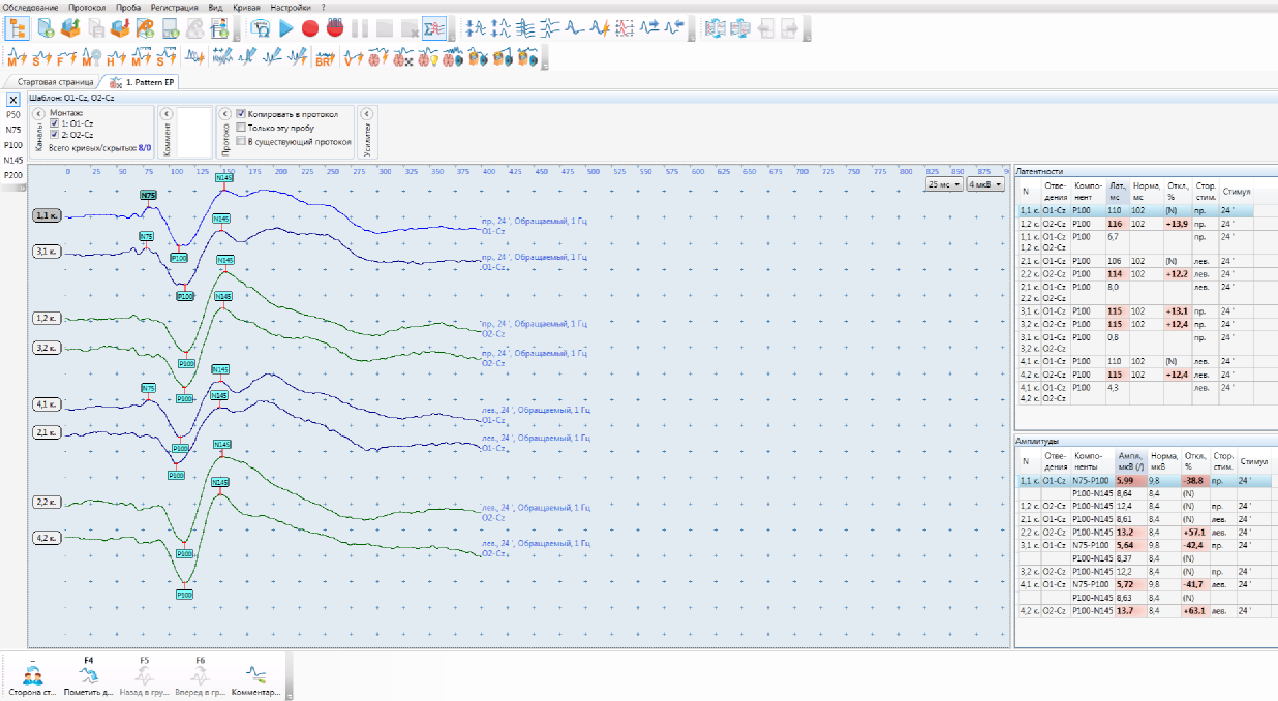This screenshot has height=701, width=1278.
Task: Enable the Только эту пробу checkbox
Action: coord(241,128)
